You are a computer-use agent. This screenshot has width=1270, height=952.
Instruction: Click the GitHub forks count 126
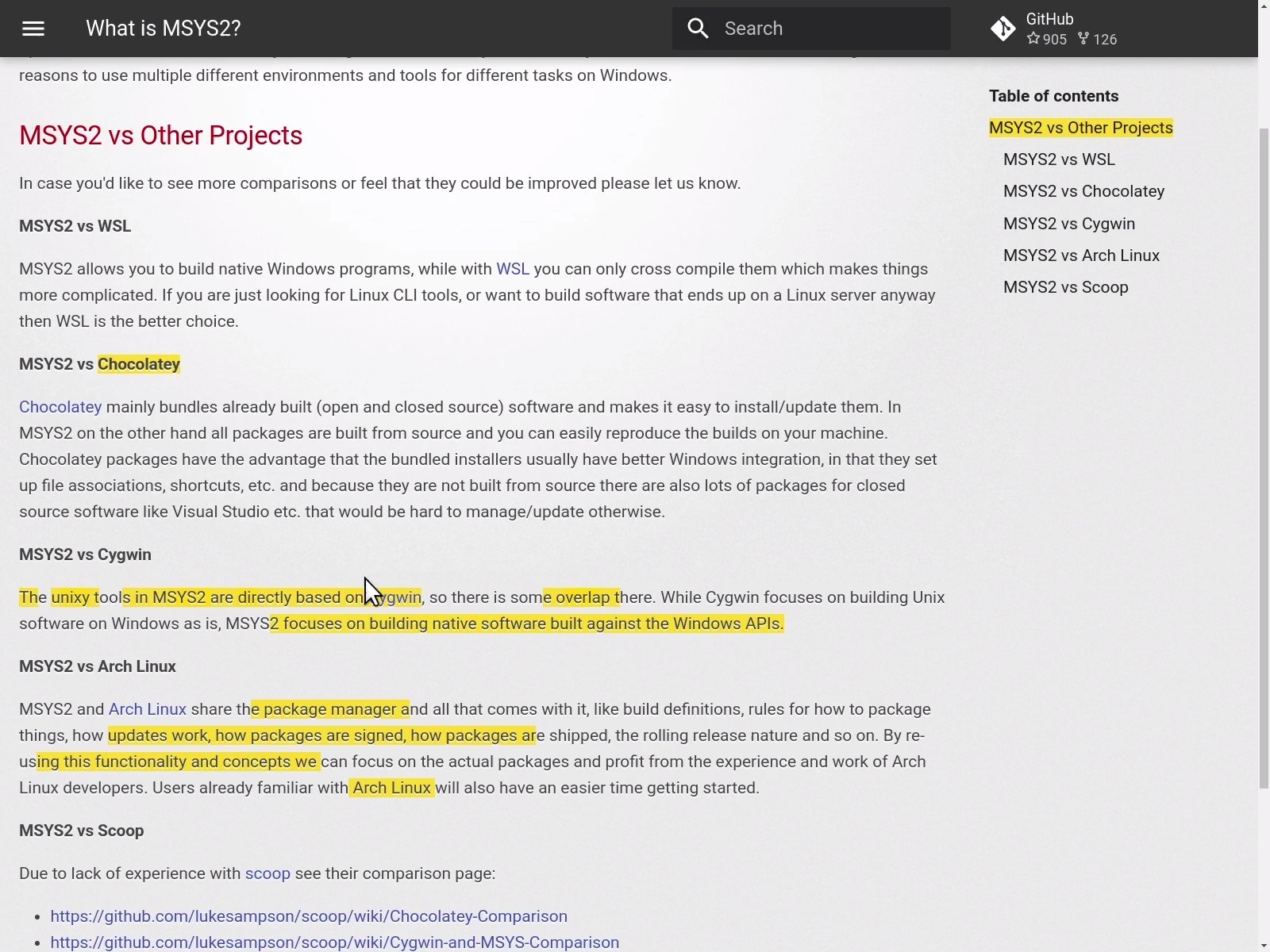pyautogui.click(x=1098, y=39)
